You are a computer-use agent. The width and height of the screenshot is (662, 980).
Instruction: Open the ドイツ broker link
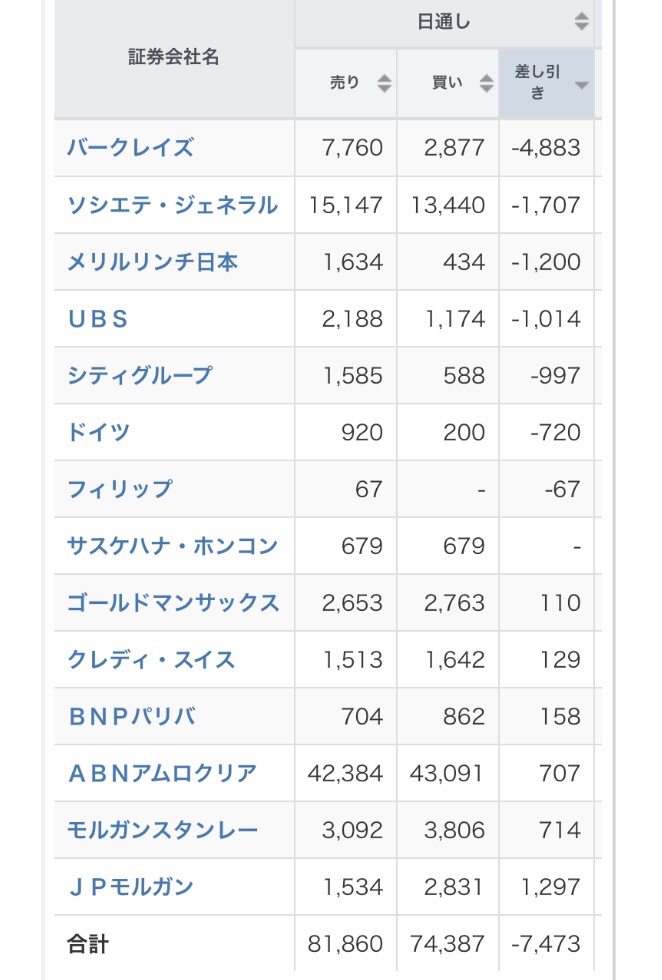(x=98, y=432)
